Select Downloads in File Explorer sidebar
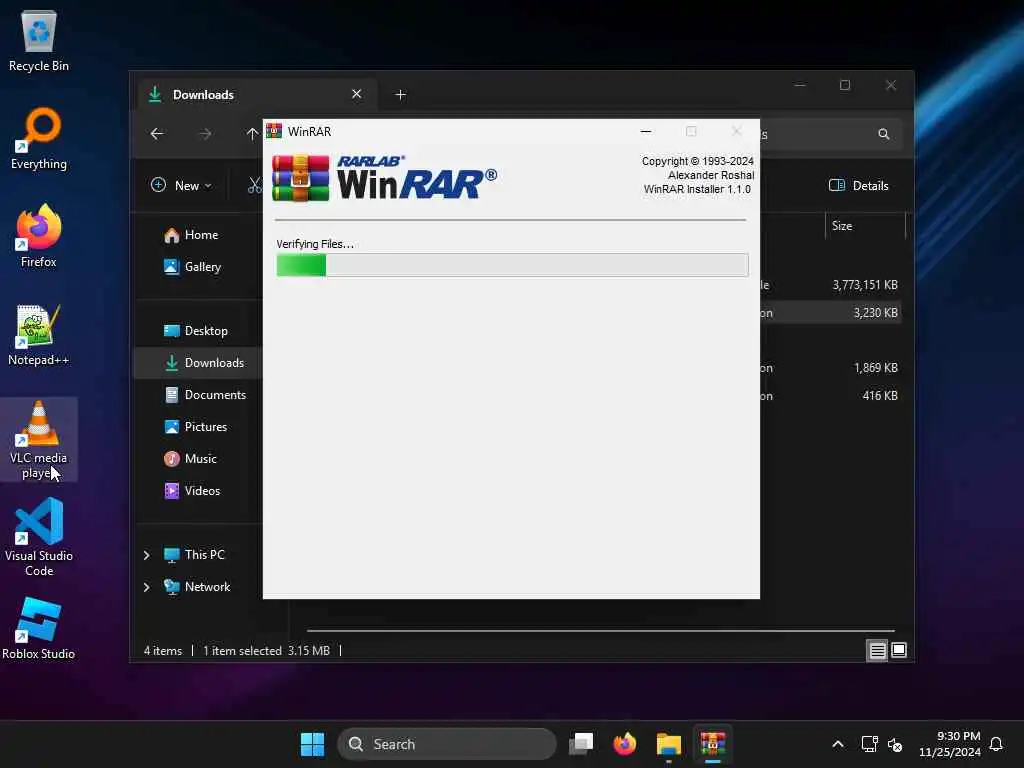The image size is (1024, 768). pyautogui.click(x=199, y=362)
